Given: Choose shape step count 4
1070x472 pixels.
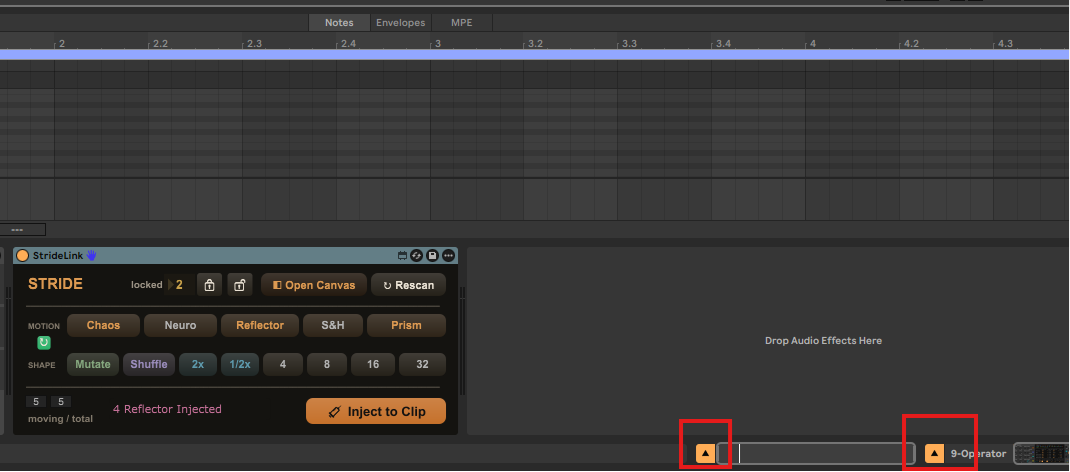Looking at the screenshot, I should tap(283, 364).
